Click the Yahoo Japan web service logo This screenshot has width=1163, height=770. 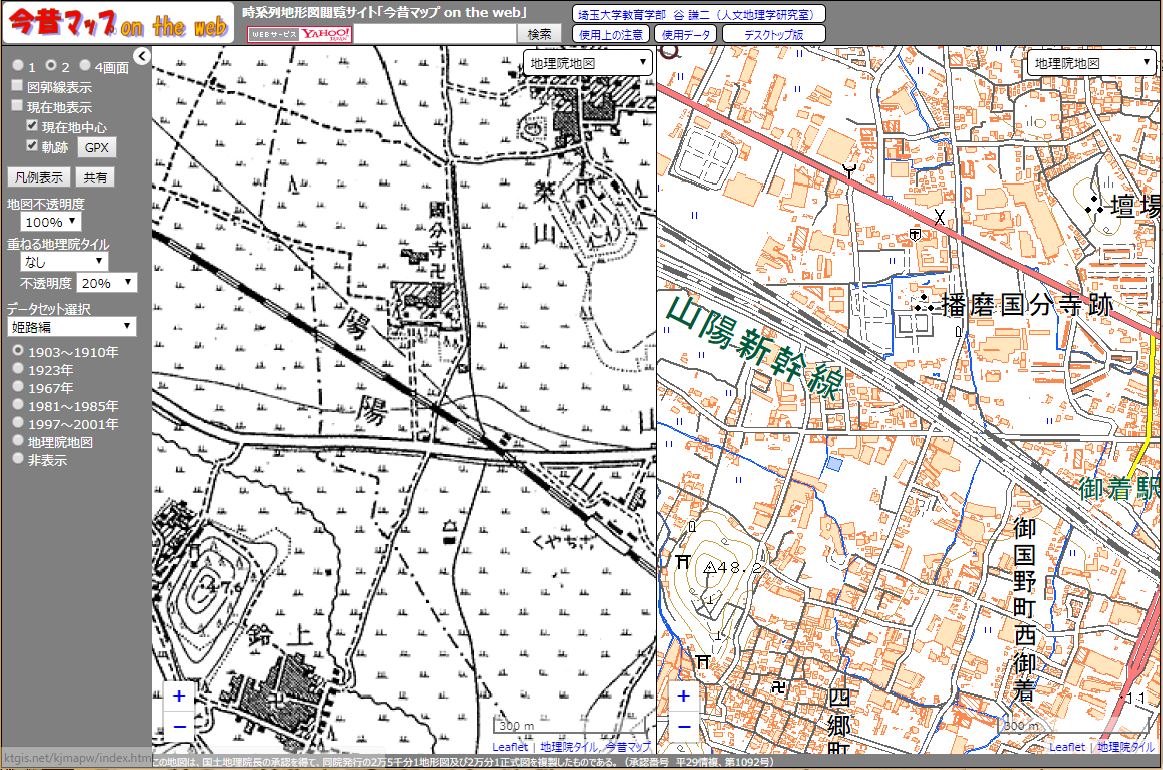coord(300,33)
